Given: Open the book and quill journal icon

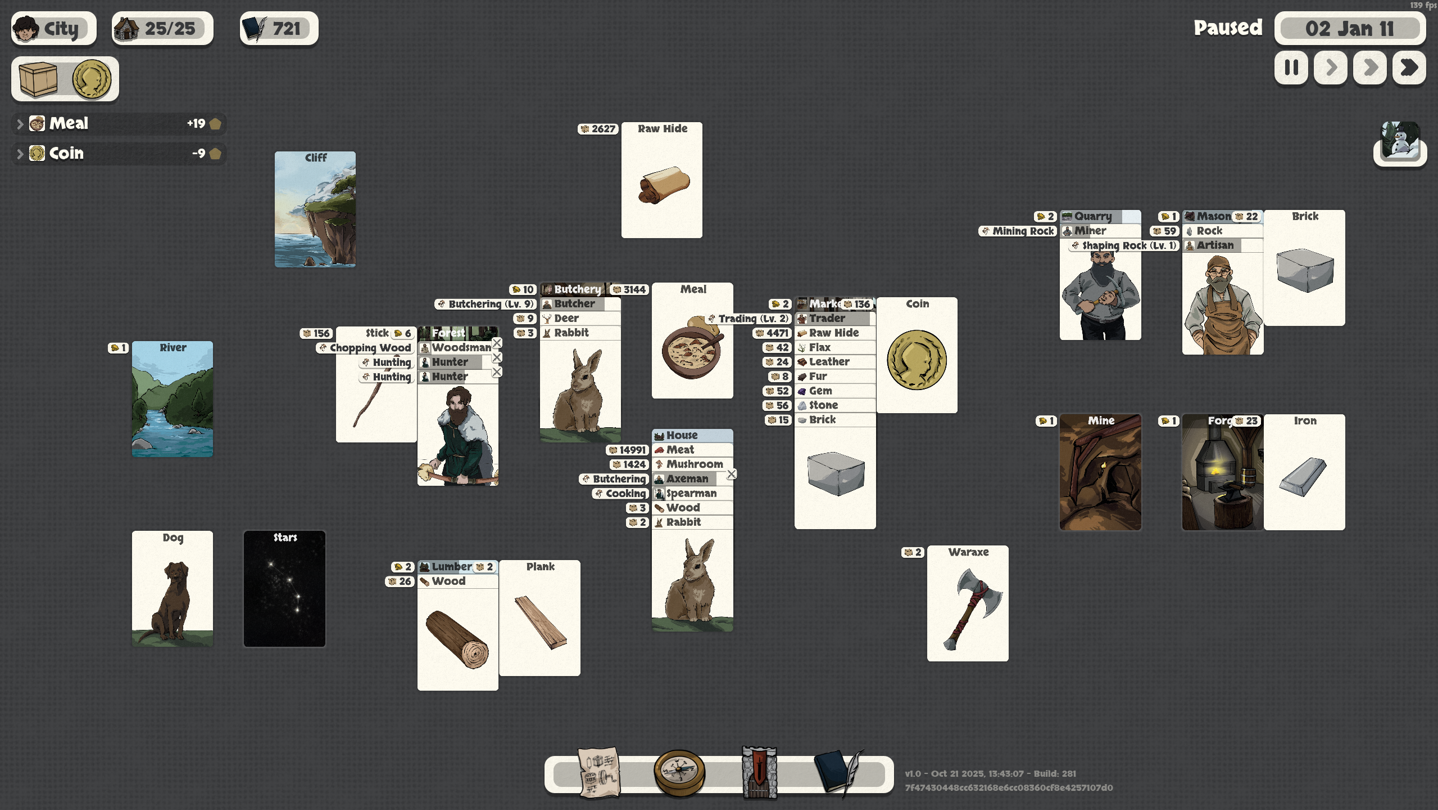Looking at the screenshot, I should [x=838, y=773].
